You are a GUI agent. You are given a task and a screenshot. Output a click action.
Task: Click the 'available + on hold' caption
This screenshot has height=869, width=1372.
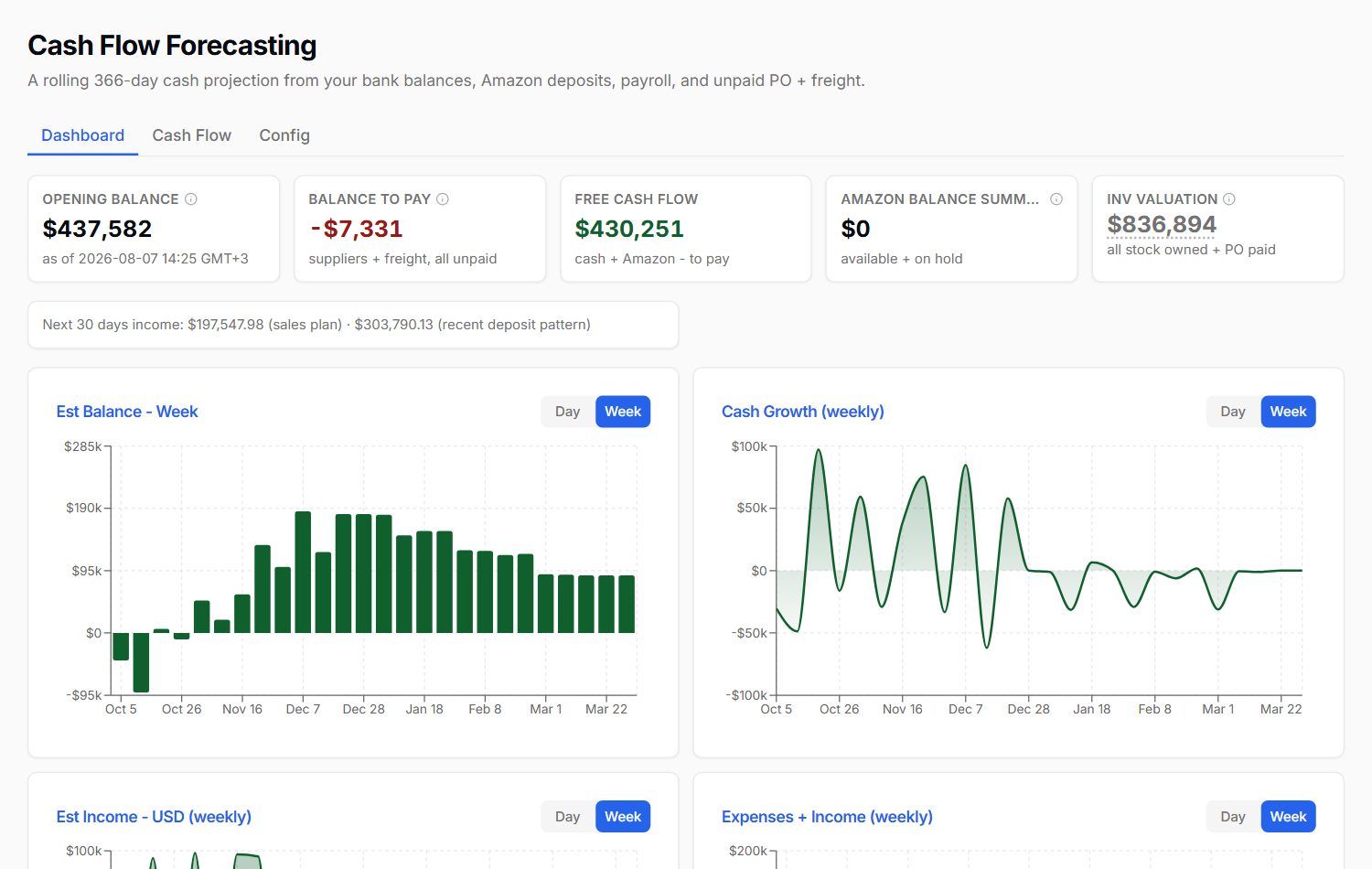pos(902,259)
